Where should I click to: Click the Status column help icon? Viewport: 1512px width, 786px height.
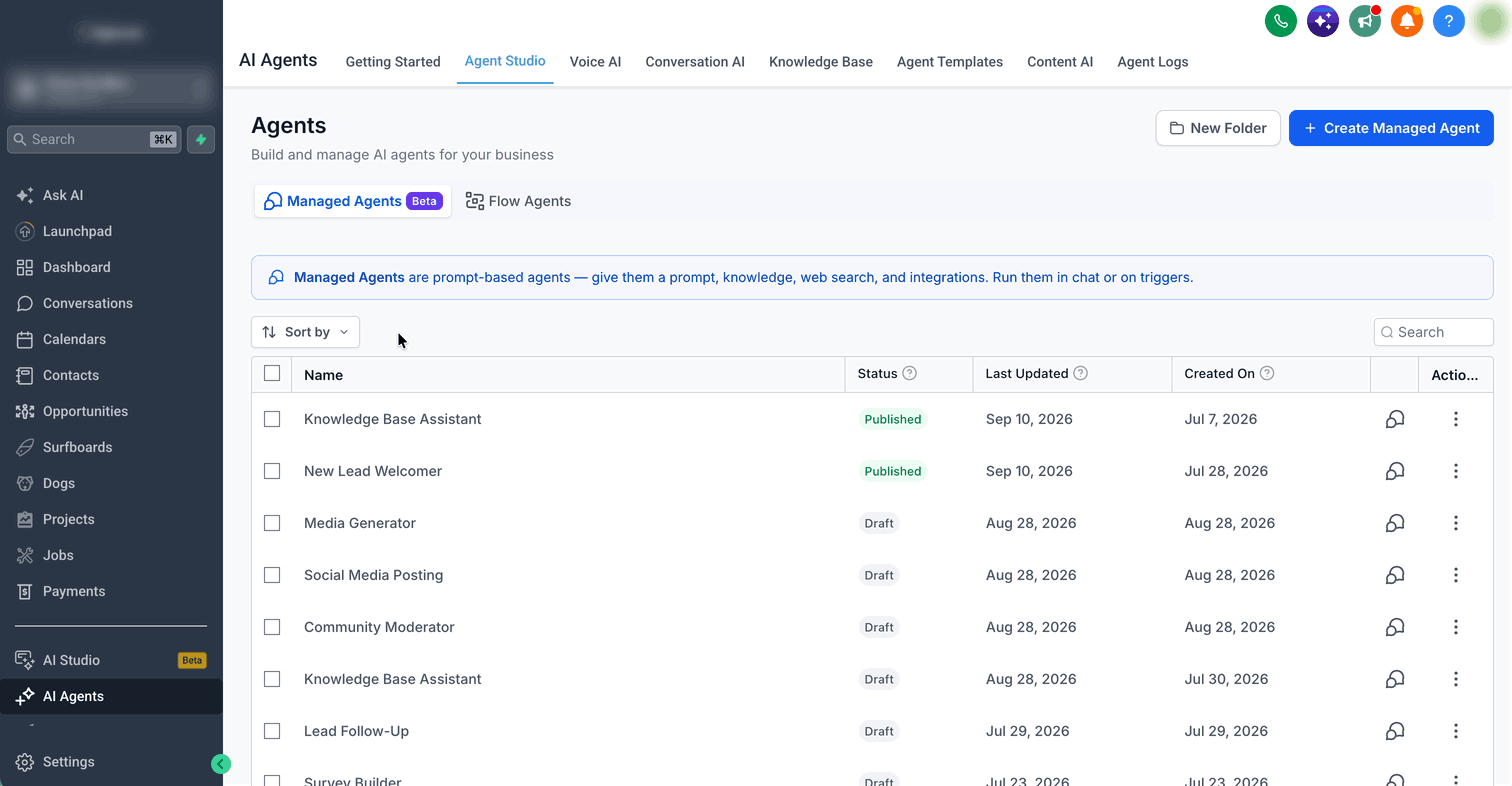909,373
